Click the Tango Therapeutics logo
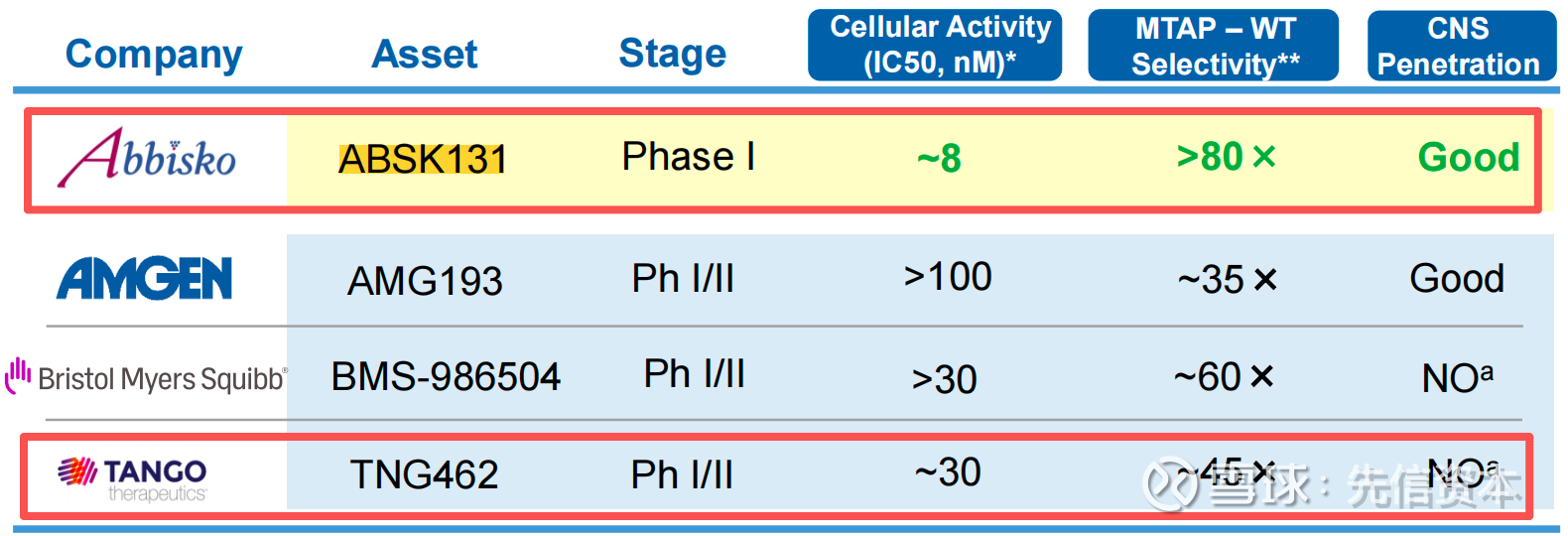The width and height of the screenshot is (1568, 536). (133, 477)
